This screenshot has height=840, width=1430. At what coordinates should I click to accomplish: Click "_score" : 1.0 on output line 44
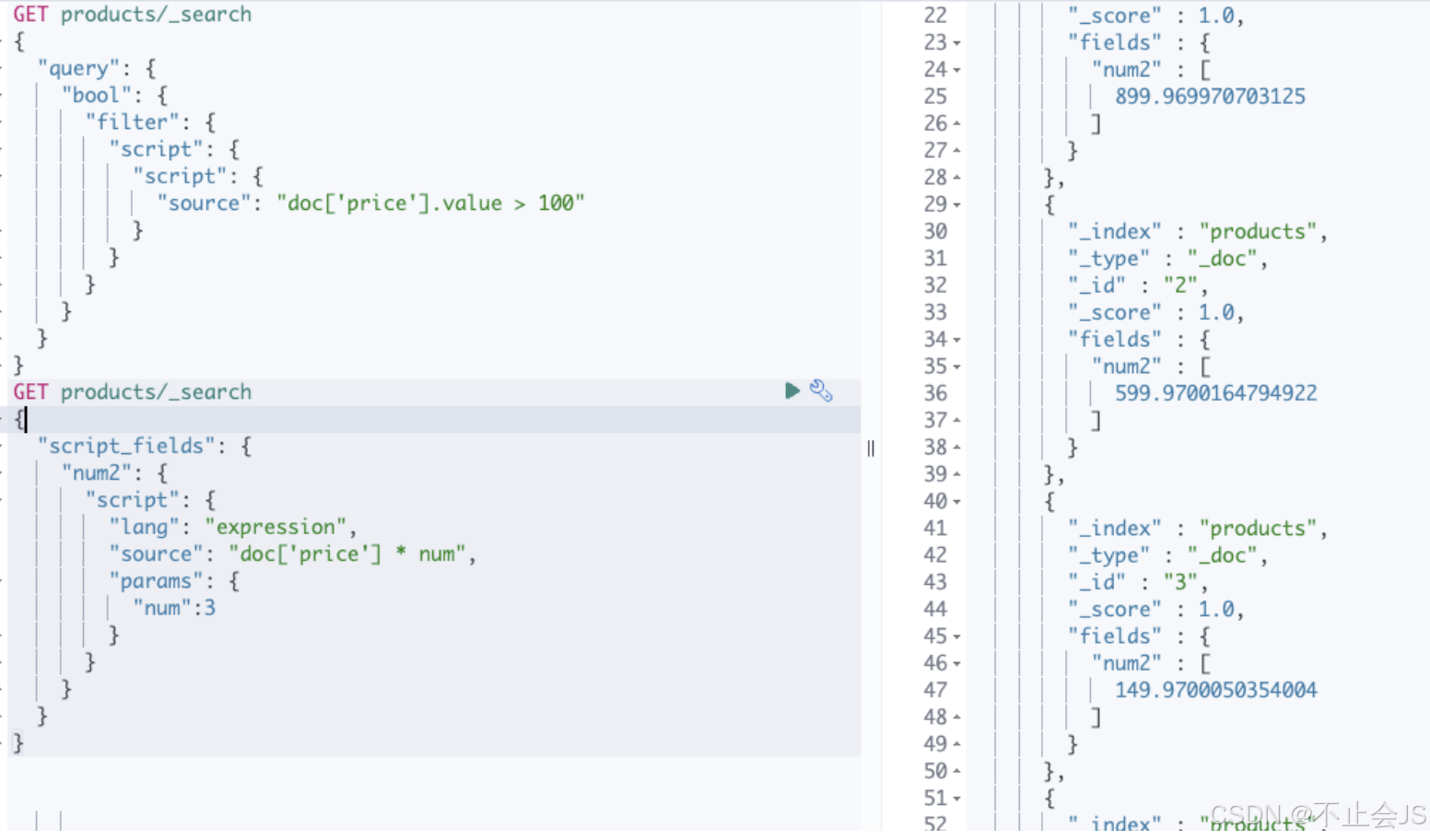click(1155, 609)
